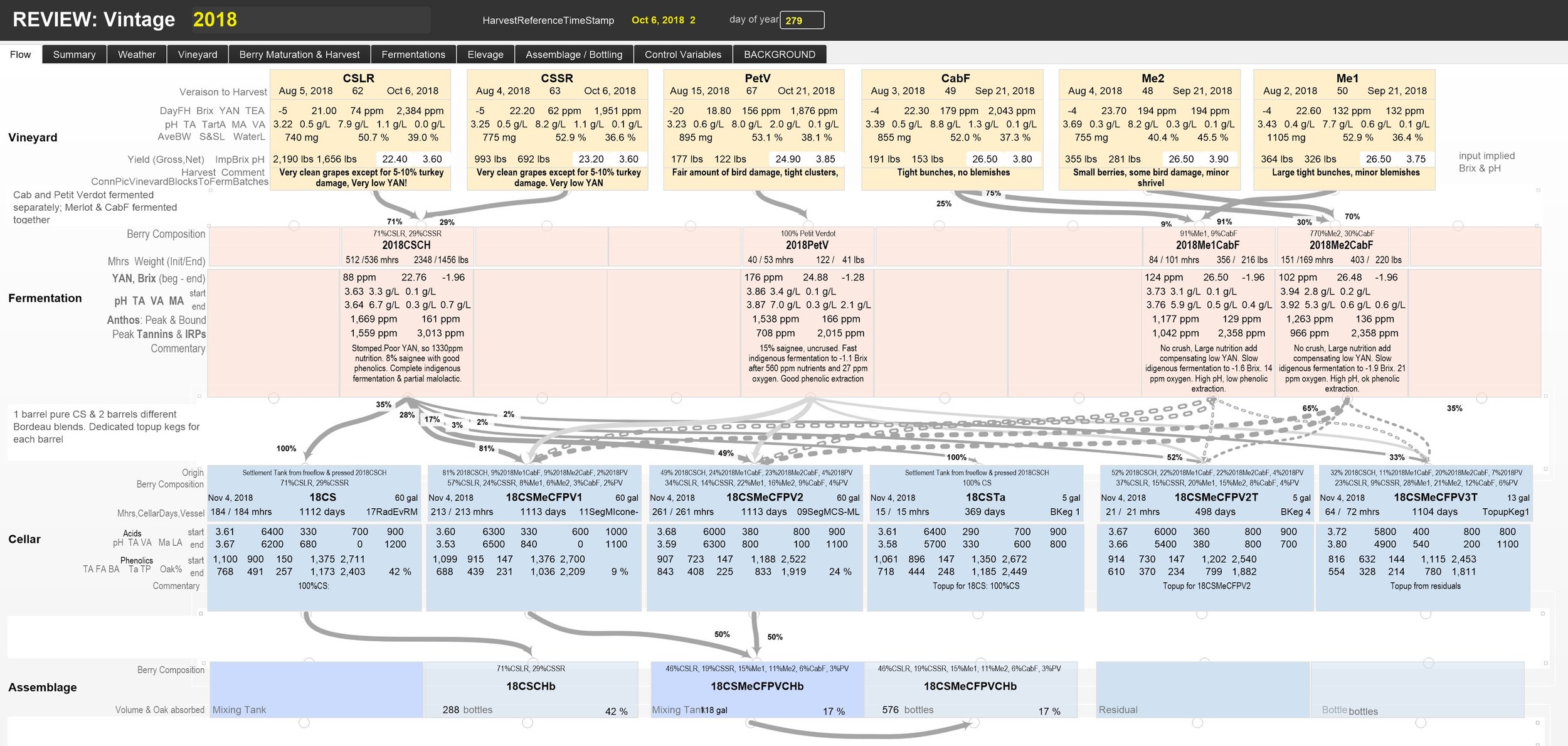Open the Flow tab
1568x746 pixels.
[20, 55]
